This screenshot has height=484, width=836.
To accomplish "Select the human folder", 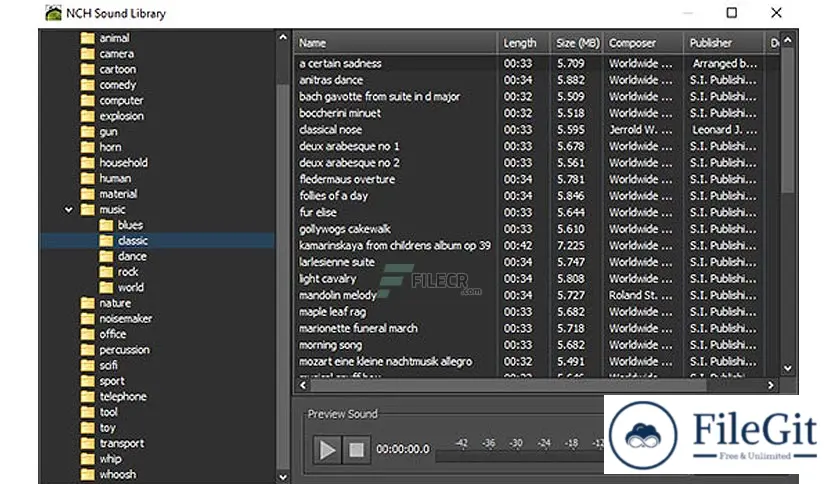I will [106, 178].
